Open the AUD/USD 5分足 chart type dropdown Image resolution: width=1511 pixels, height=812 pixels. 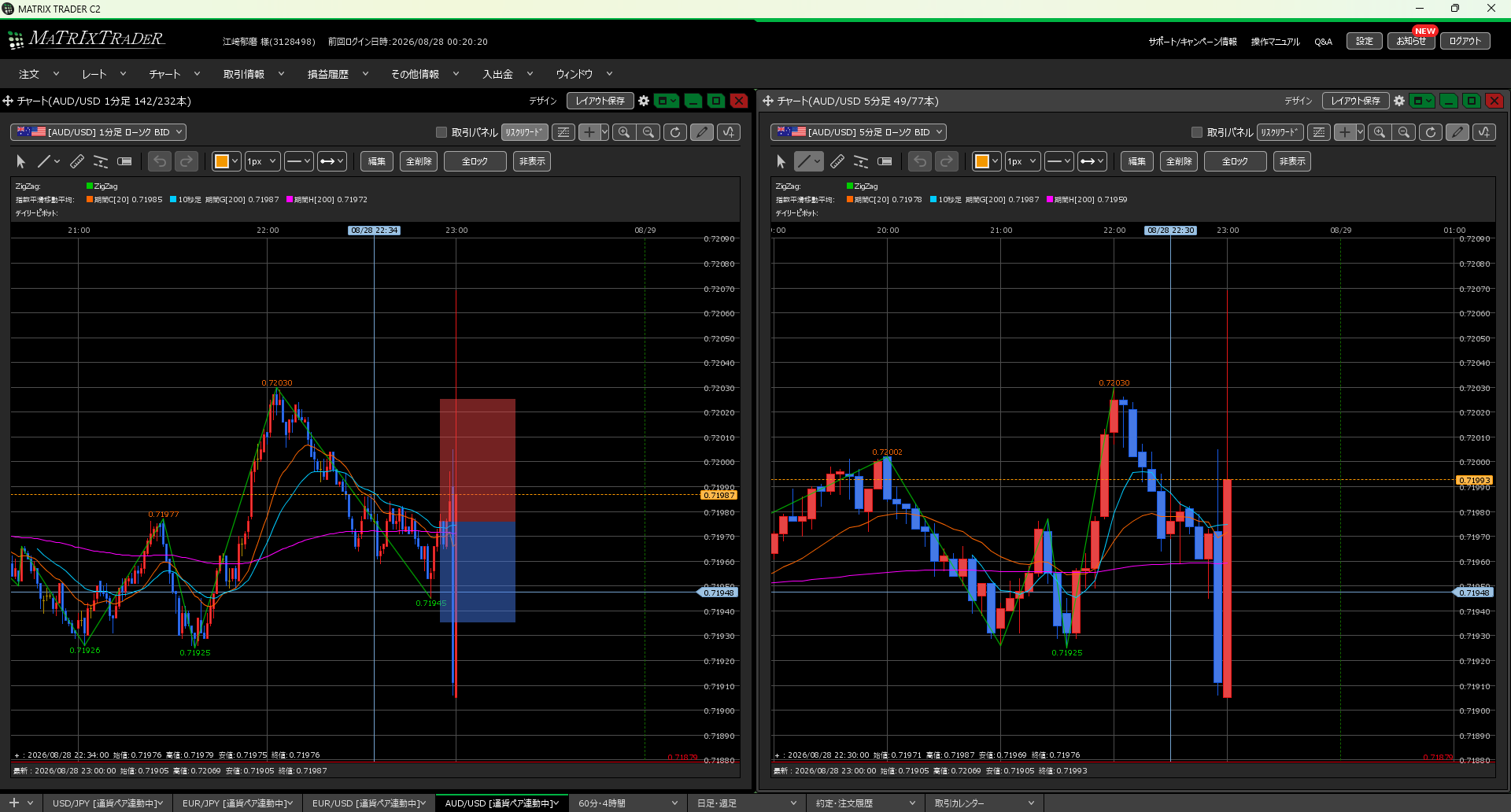[x=859, y=132]
